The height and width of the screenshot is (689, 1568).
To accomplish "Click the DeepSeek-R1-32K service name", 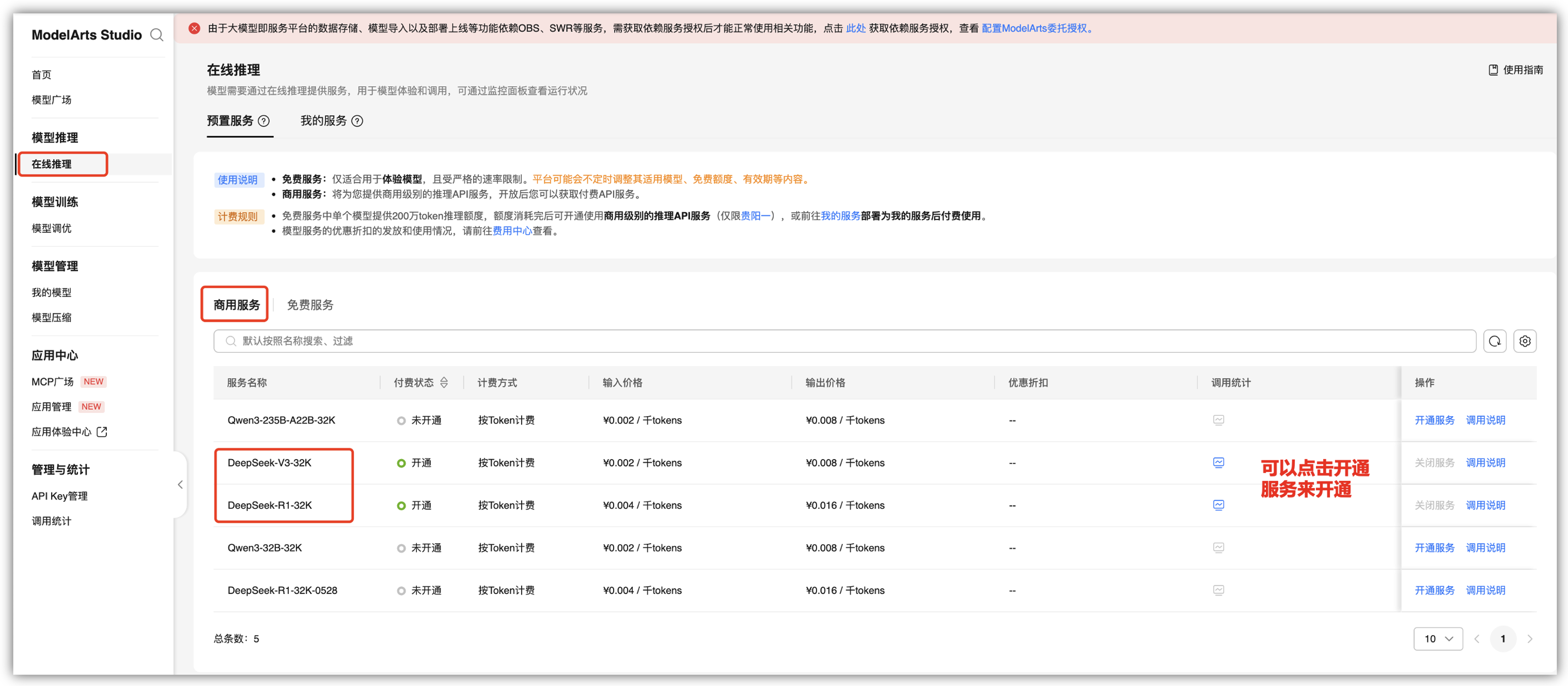I will (x=270, y=506).
